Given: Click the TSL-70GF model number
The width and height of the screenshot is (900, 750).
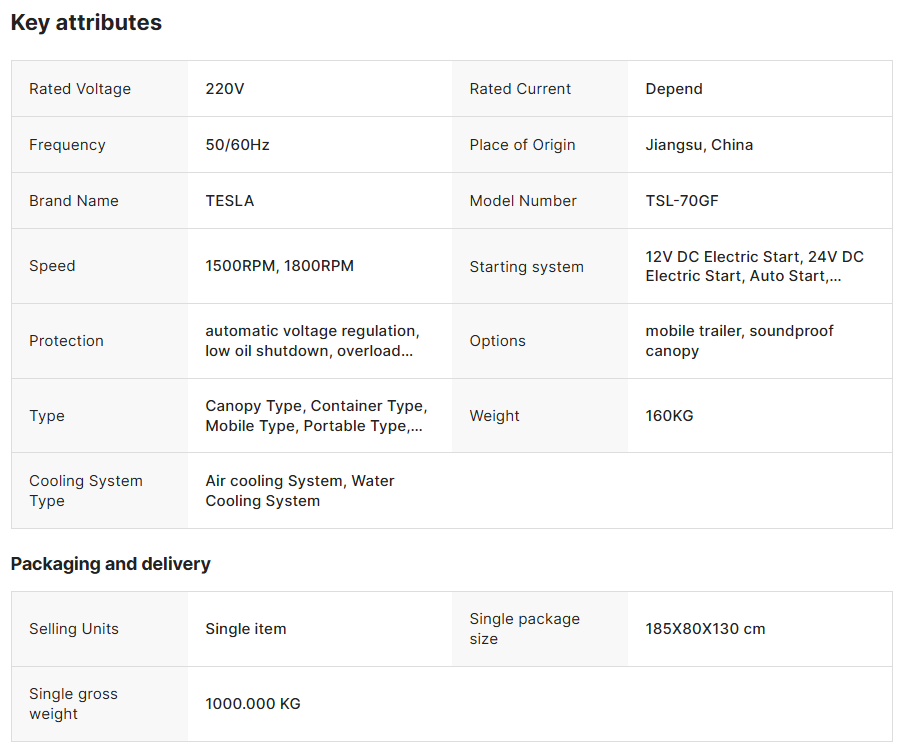Looking at the screenshot, I should click(x=681, y=201).
